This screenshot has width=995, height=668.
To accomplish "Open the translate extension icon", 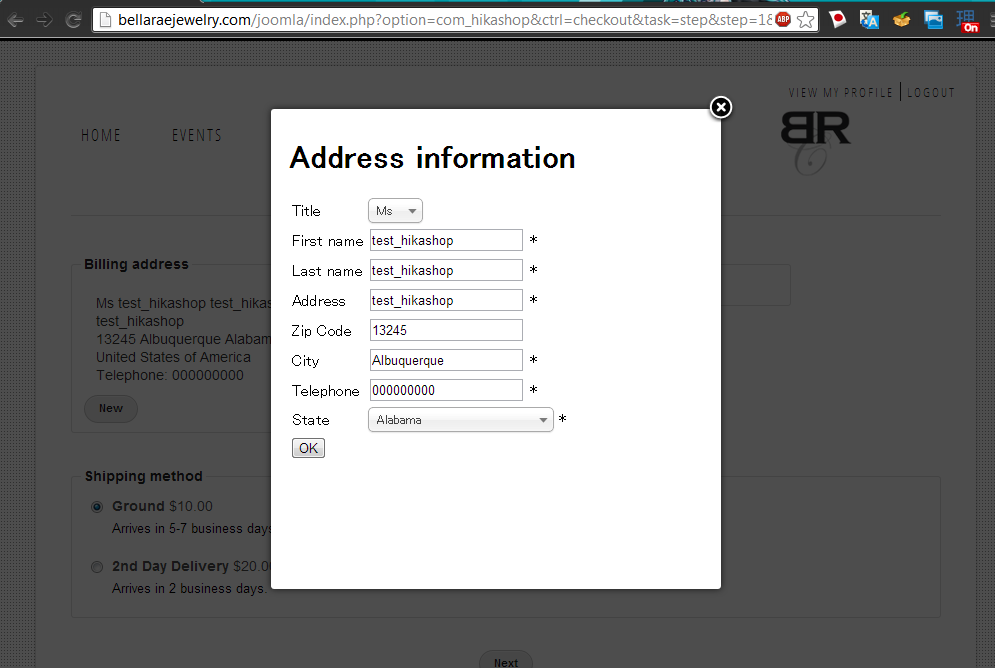I will (869, 20).
